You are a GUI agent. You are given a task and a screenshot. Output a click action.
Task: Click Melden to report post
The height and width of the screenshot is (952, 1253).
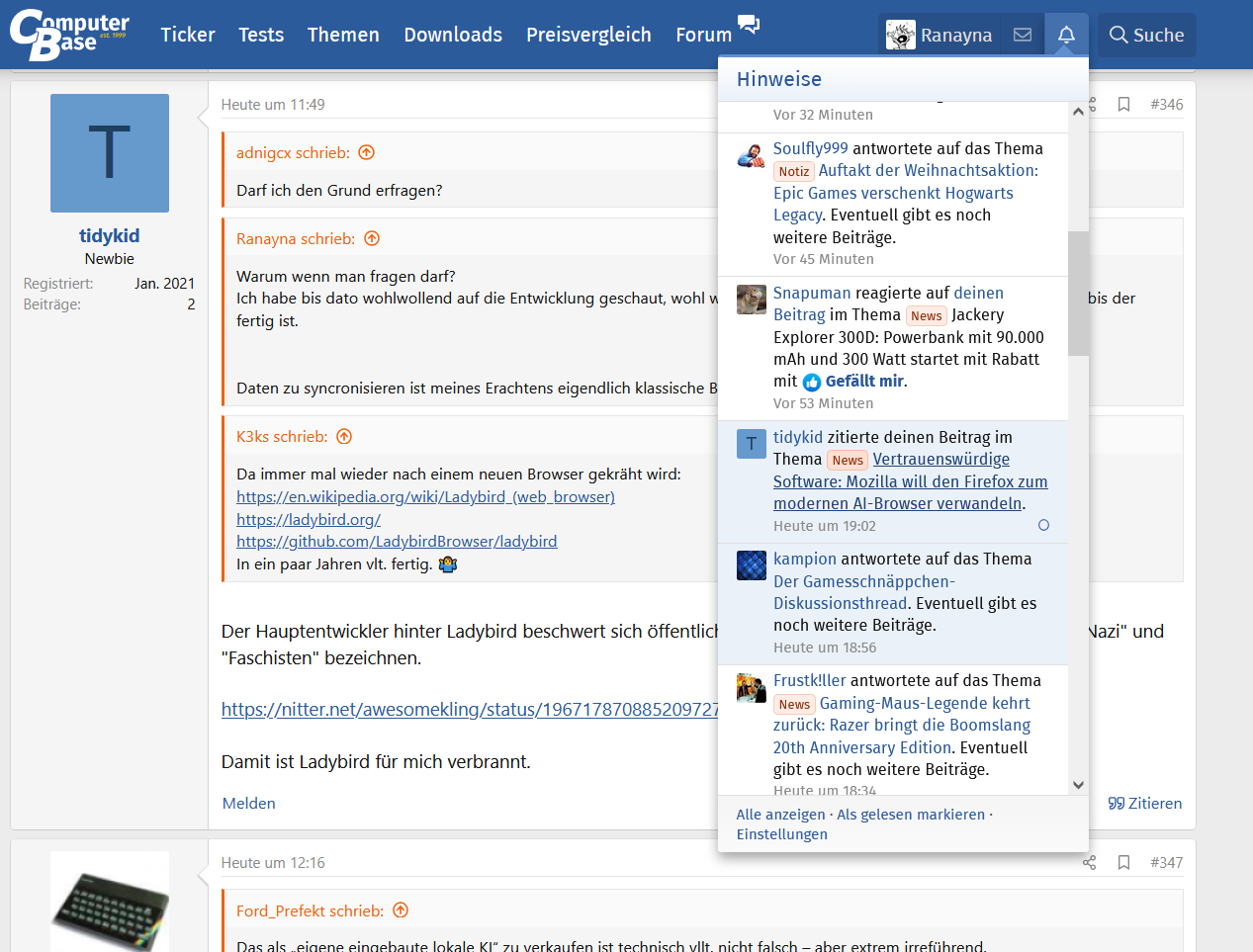(x=249, y=803)
